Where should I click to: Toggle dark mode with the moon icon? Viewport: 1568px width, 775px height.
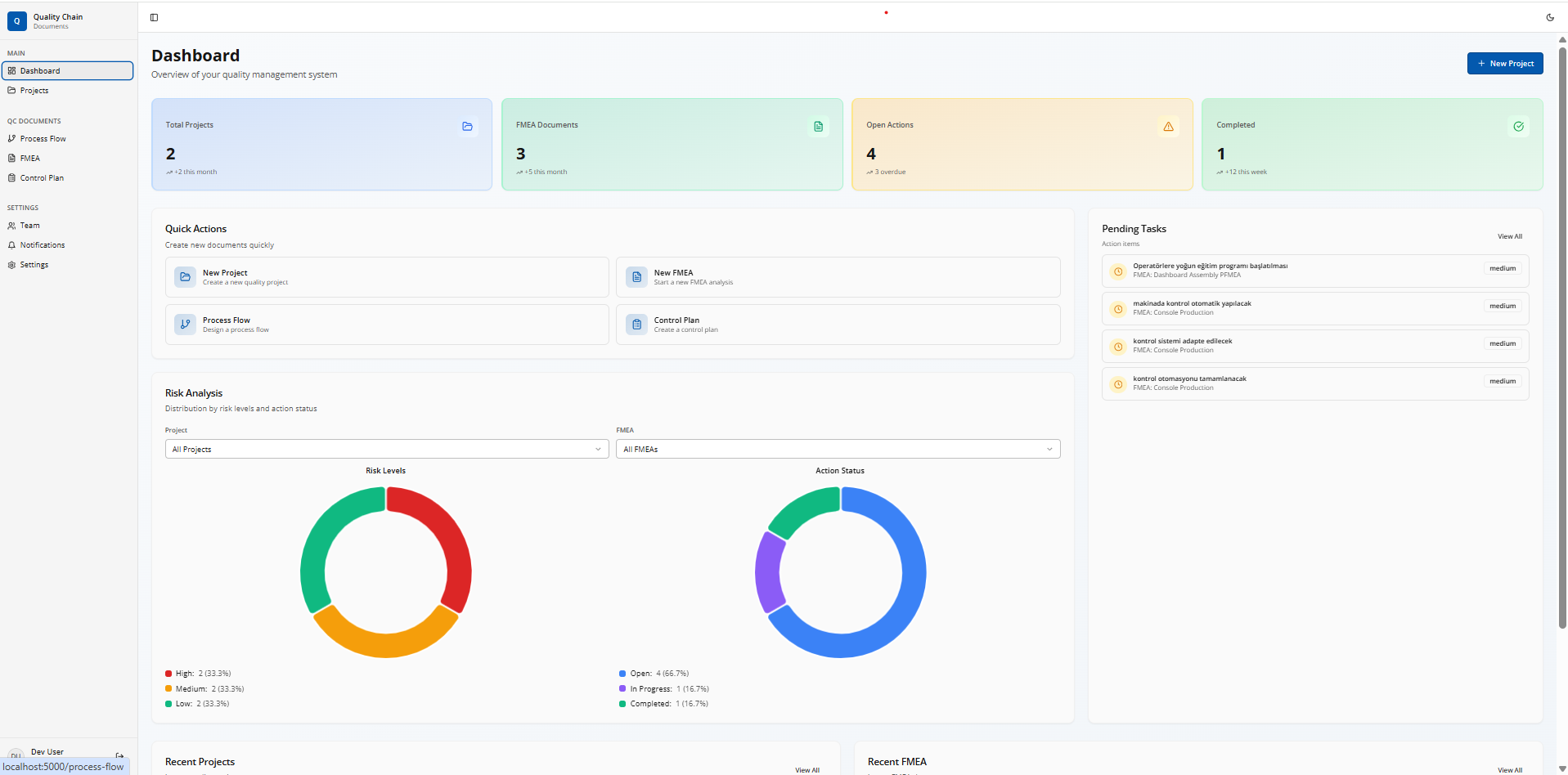[1550, 17]
